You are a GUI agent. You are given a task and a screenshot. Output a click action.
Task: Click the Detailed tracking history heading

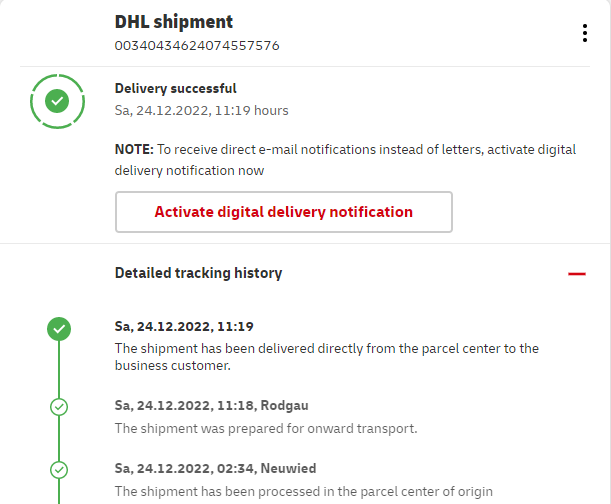pos(198,273)
